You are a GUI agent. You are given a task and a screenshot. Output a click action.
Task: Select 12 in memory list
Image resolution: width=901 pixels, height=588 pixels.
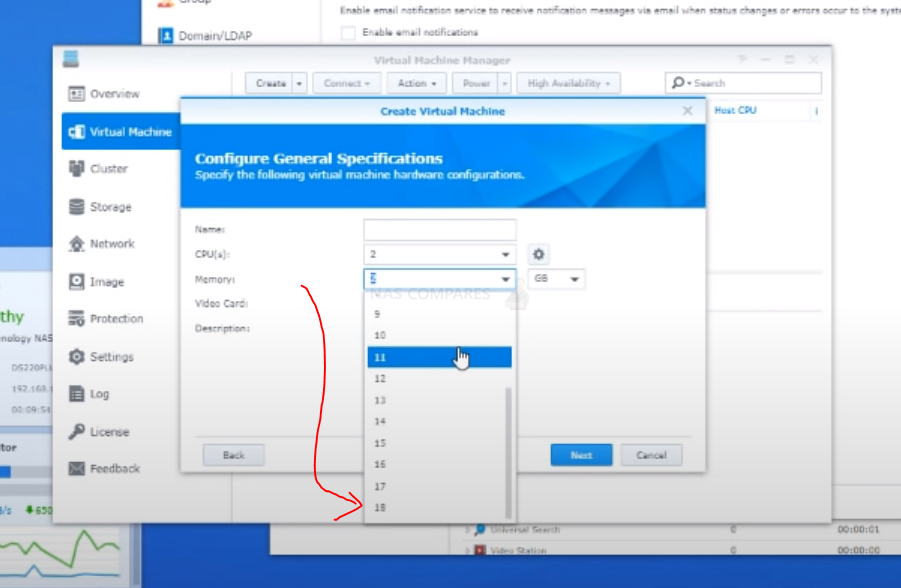(440, 378)
